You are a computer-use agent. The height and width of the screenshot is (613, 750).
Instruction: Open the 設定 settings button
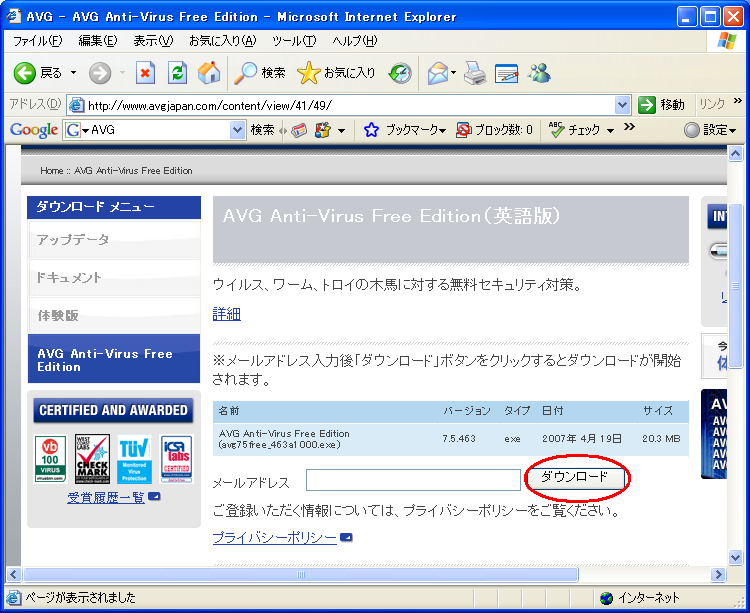tap(710, 130)
